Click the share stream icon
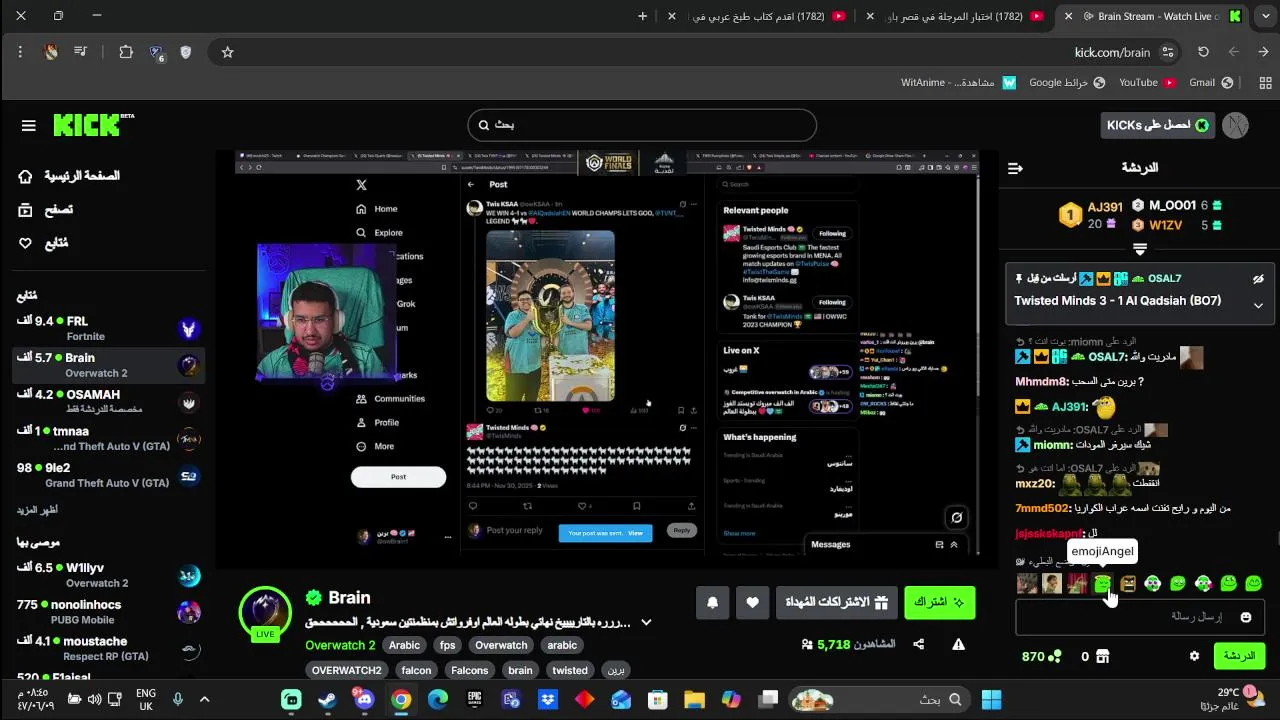Image resolution: width=1280 pixels, height=720 pixels. click(x=919, y=644)
